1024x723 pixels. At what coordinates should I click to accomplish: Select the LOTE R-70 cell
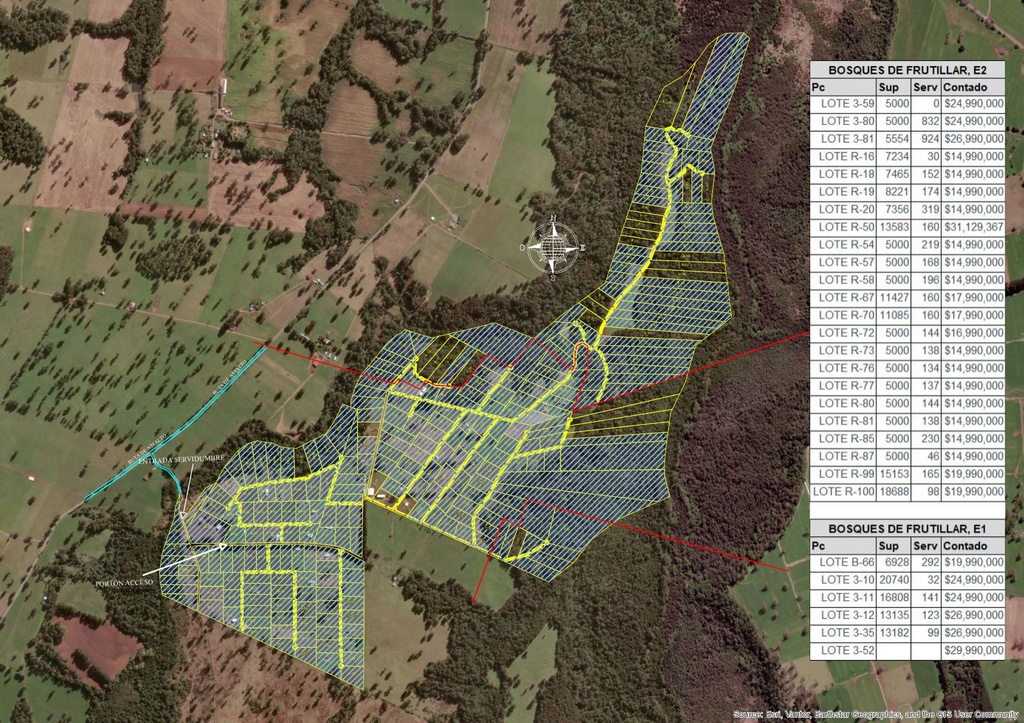tap(843, 315)
